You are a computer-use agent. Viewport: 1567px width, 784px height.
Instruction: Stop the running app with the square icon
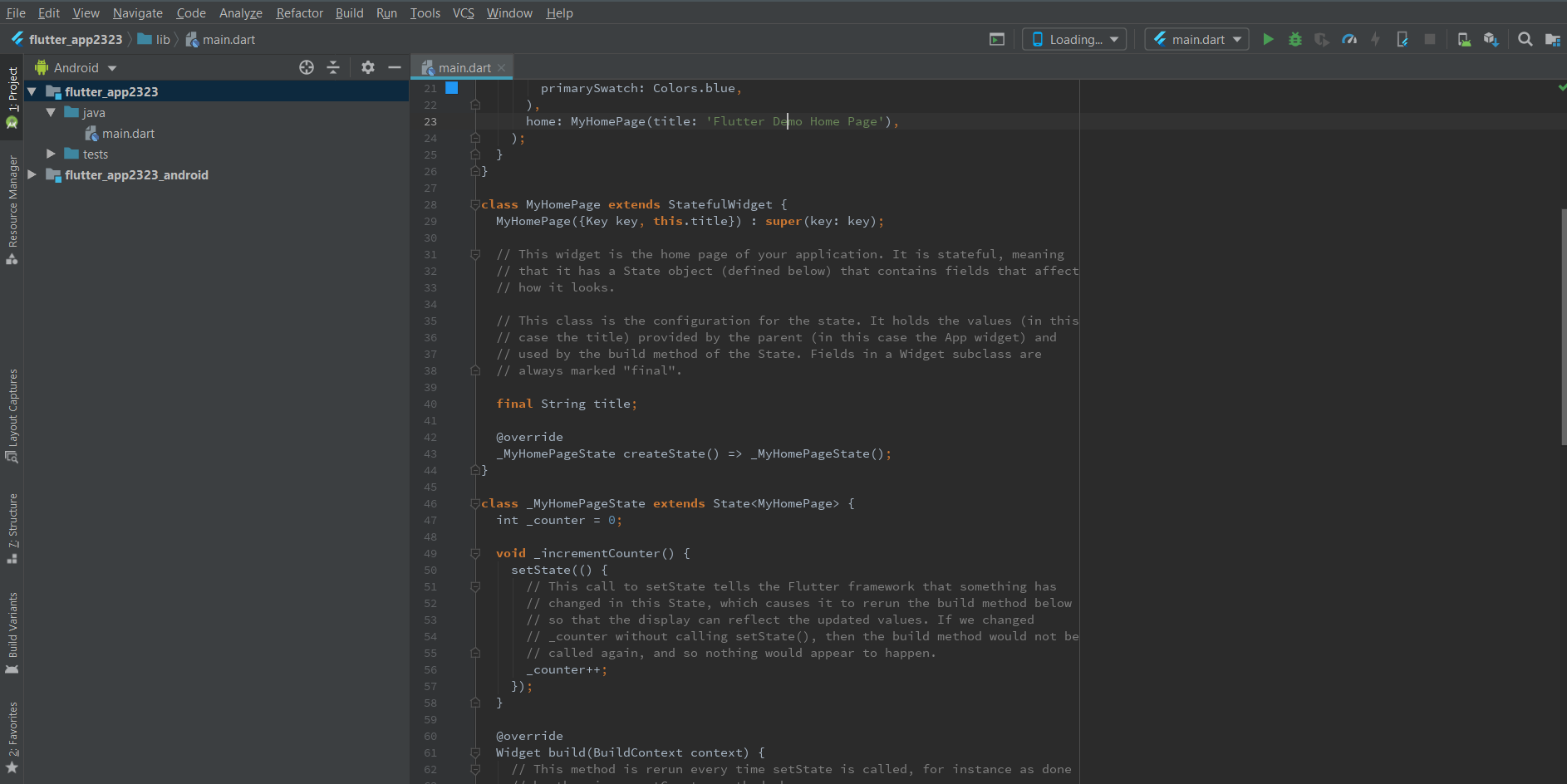1430,39
